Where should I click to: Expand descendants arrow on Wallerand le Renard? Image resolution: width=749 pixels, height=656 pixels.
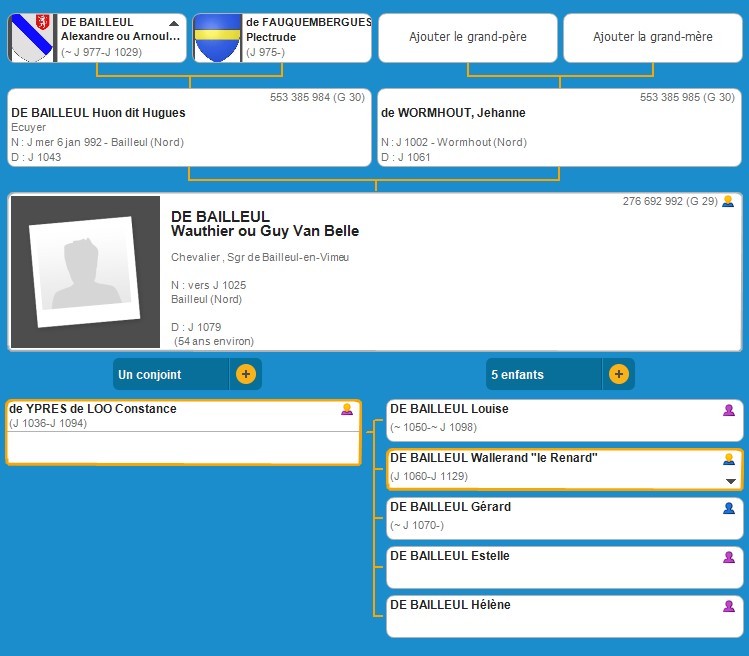pos(730,481)
